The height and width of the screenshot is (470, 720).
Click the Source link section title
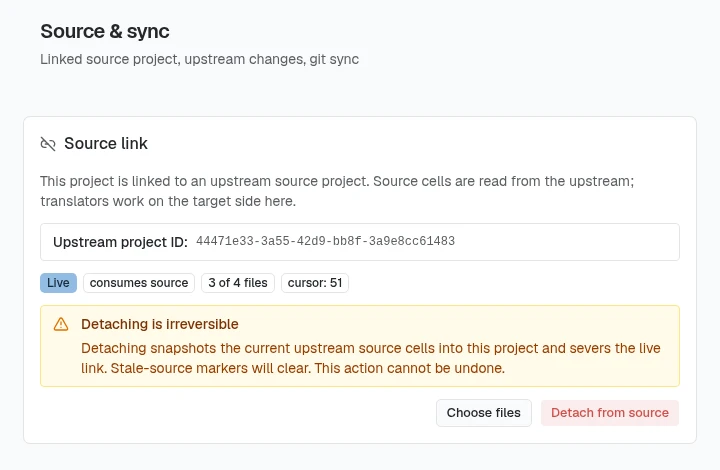point(106,144)
